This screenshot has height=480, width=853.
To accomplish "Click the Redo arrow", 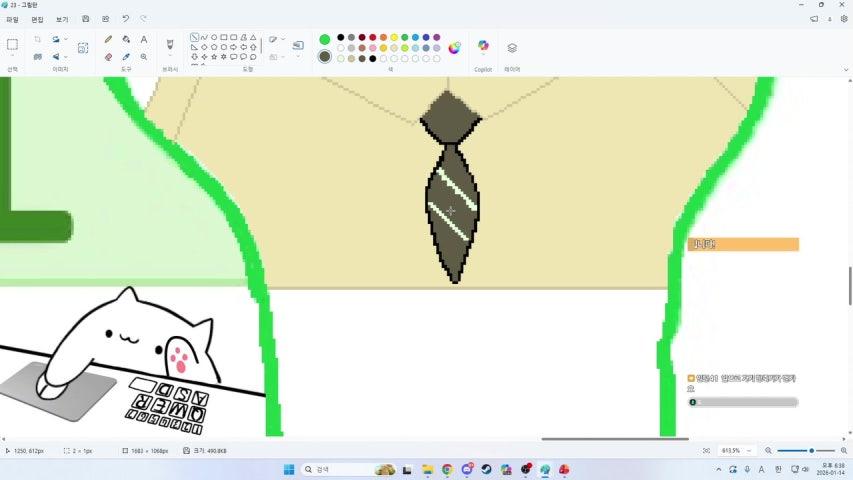I will click(144, 19).
